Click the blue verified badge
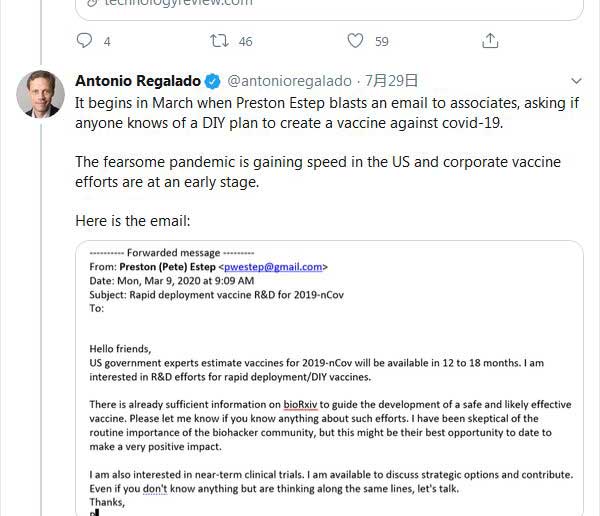Viewport: 600px width, 516px height. (x=213, y=81)
